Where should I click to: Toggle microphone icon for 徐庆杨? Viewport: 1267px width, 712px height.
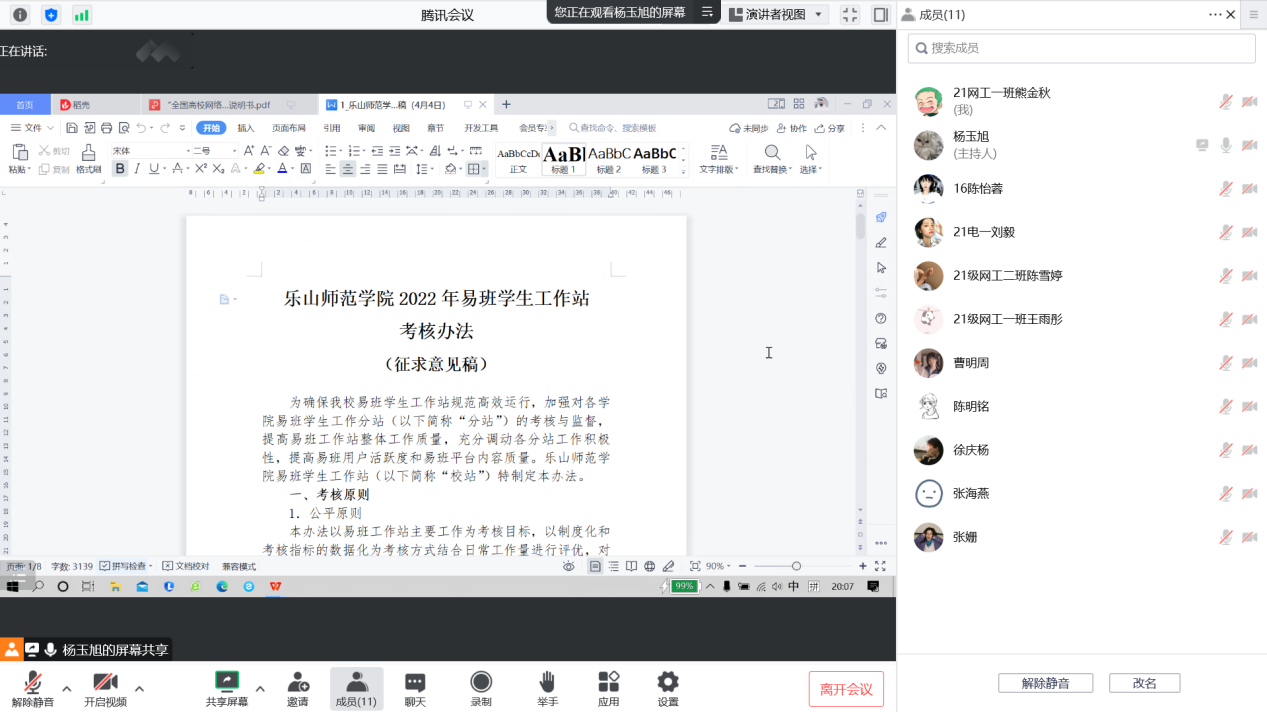click(1226, 450)
